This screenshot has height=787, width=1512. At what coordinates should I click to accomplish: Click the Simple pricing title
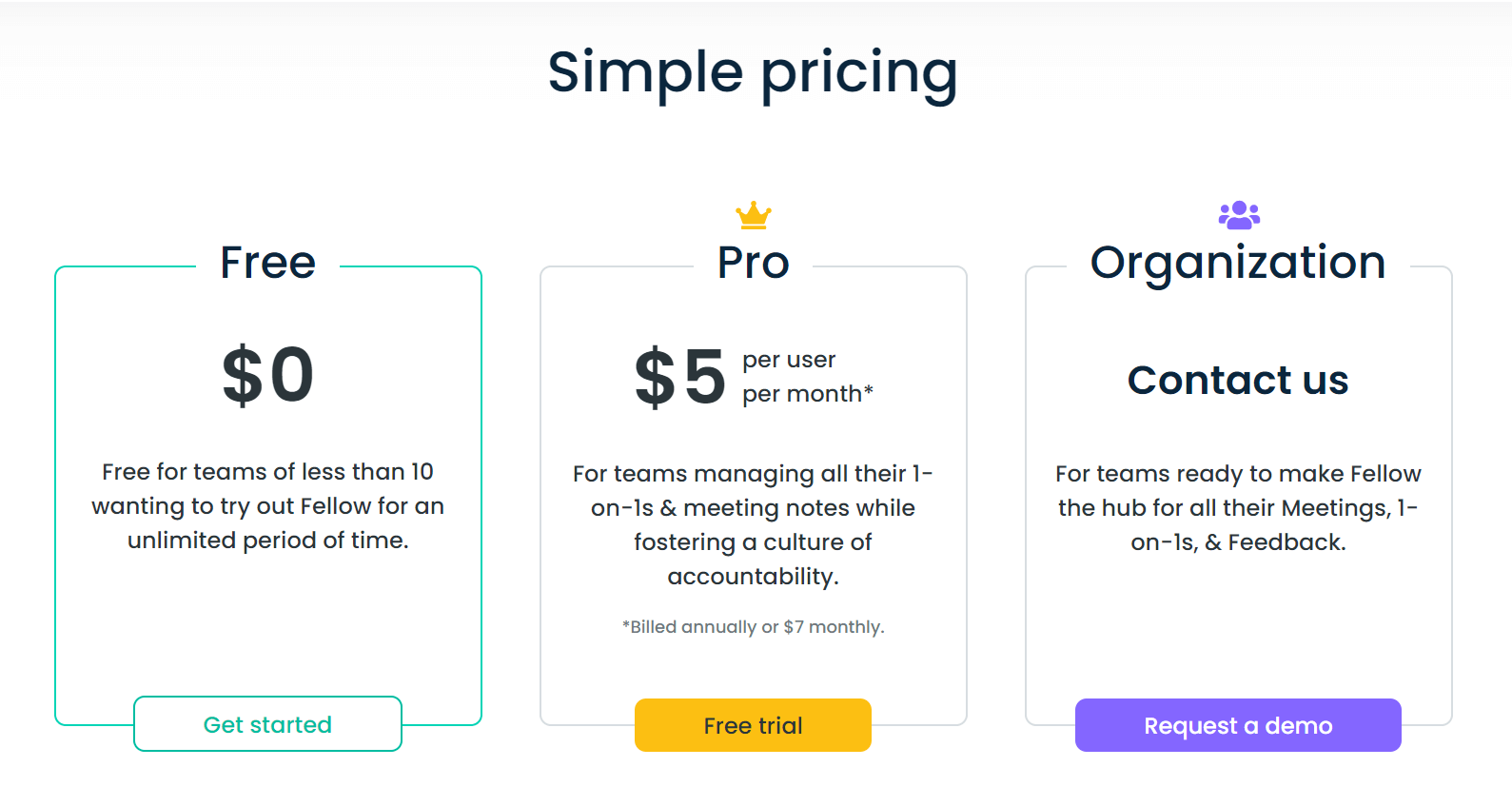pos(753,72)
